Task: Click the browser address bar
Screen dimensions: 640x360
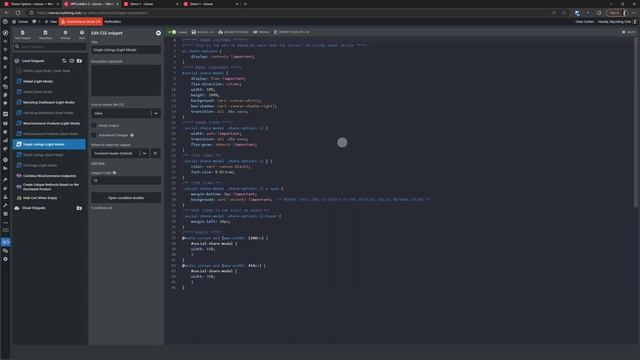Action: click(286, 13)
